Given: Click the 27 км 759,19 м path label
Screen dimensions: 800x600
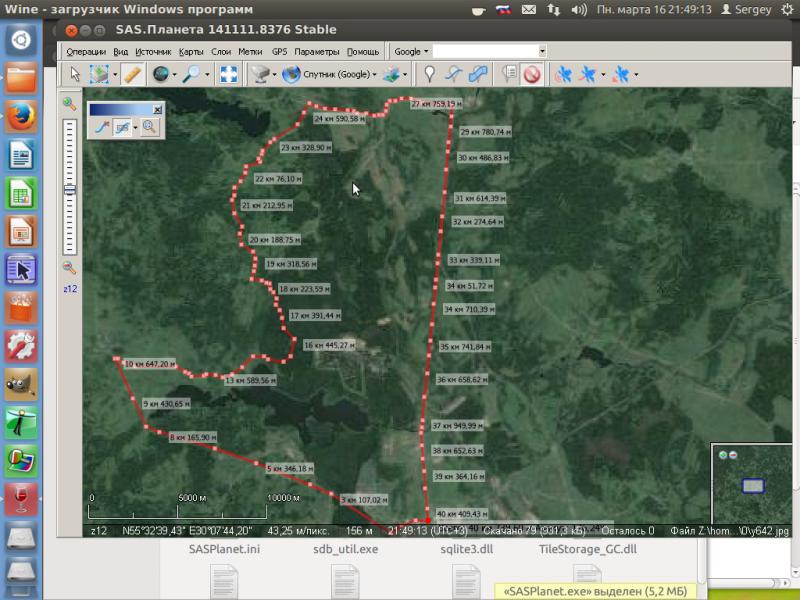Looking at the screenshot, I should [436, 104].
